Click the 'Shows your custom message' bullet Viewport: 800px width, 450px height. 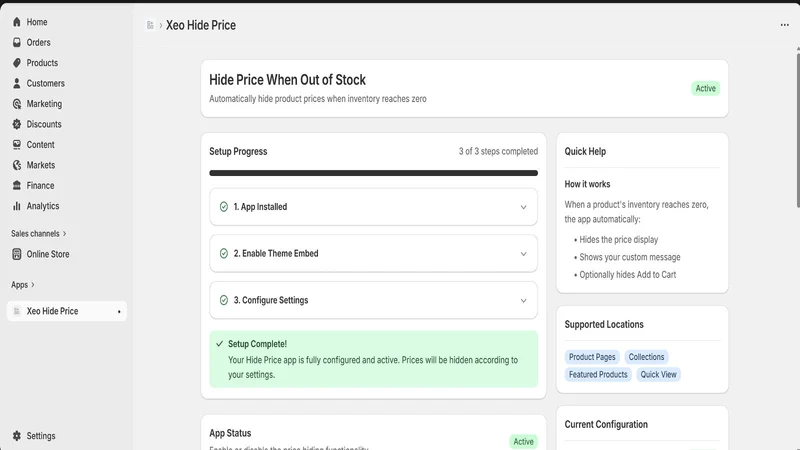click(x=630, y=257)
